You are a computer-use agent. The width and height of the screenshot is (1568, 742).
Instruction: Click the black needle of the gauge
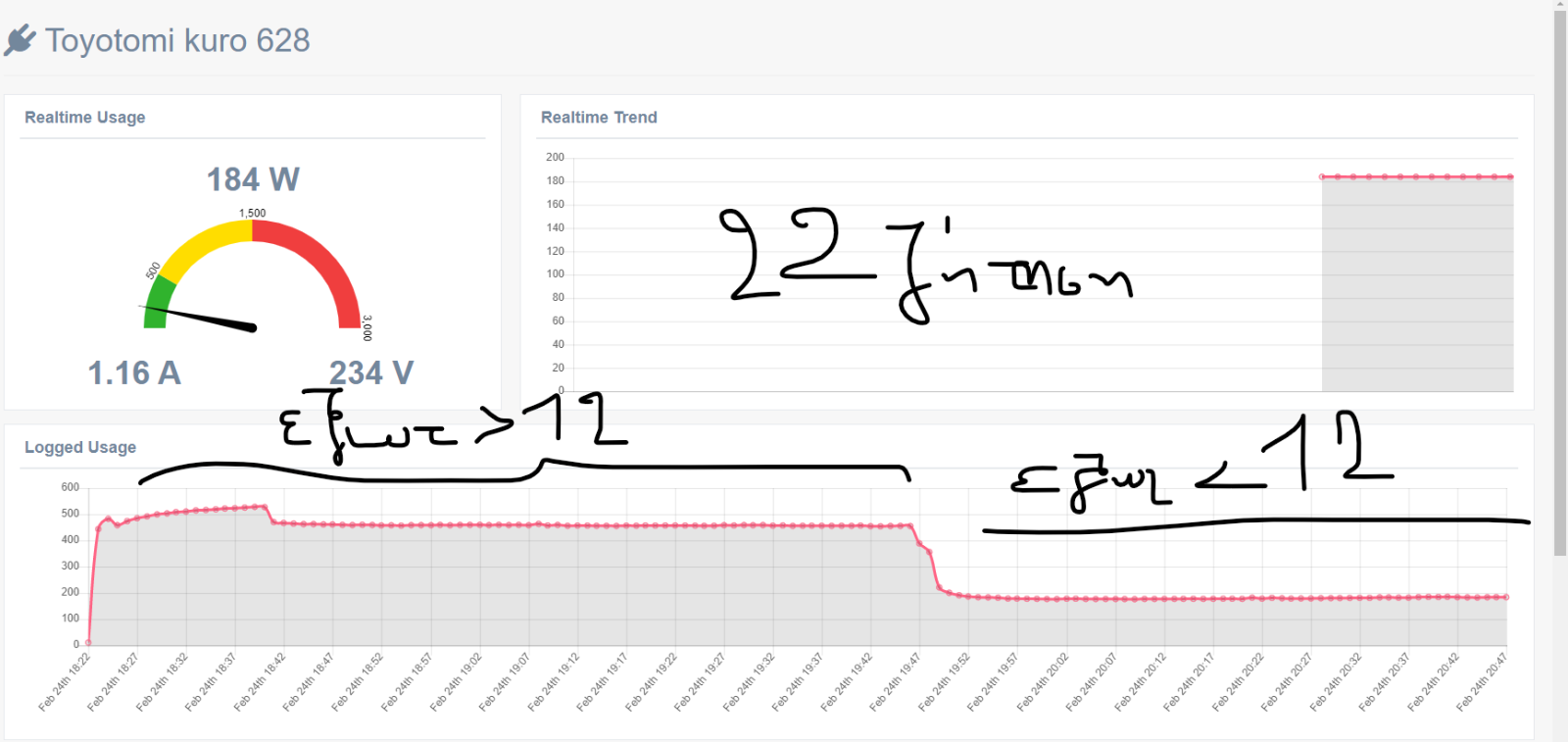[x=201, y=319]
